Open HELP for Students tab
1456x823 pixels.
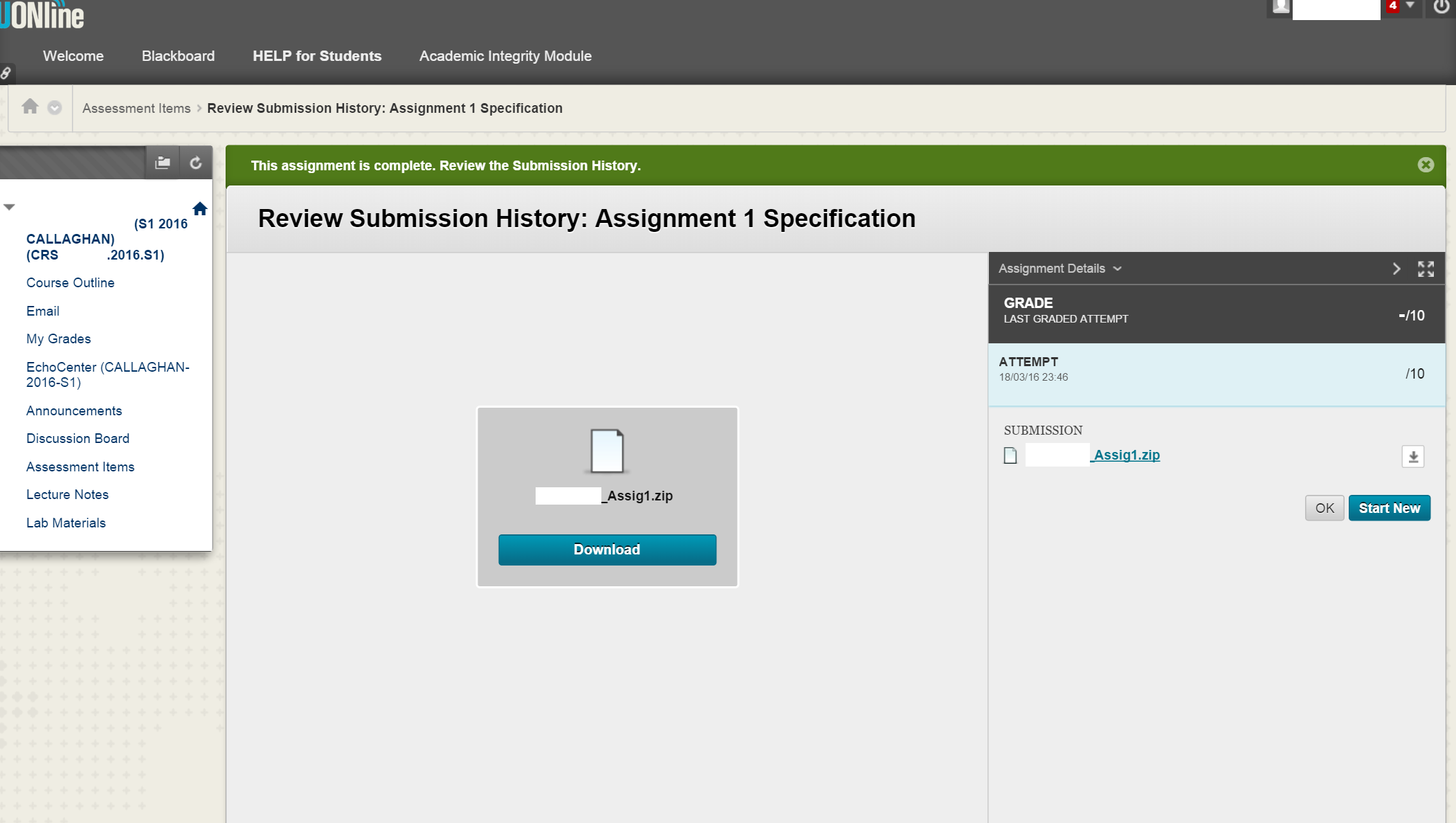pyautogui.click(x=317, y=56)
